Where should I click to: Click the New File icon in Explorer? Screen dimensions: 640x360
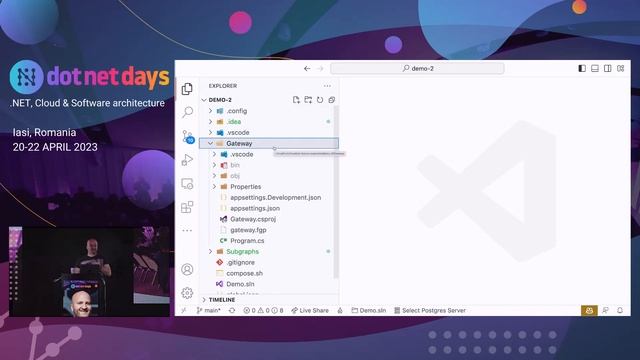pos(296,100)
